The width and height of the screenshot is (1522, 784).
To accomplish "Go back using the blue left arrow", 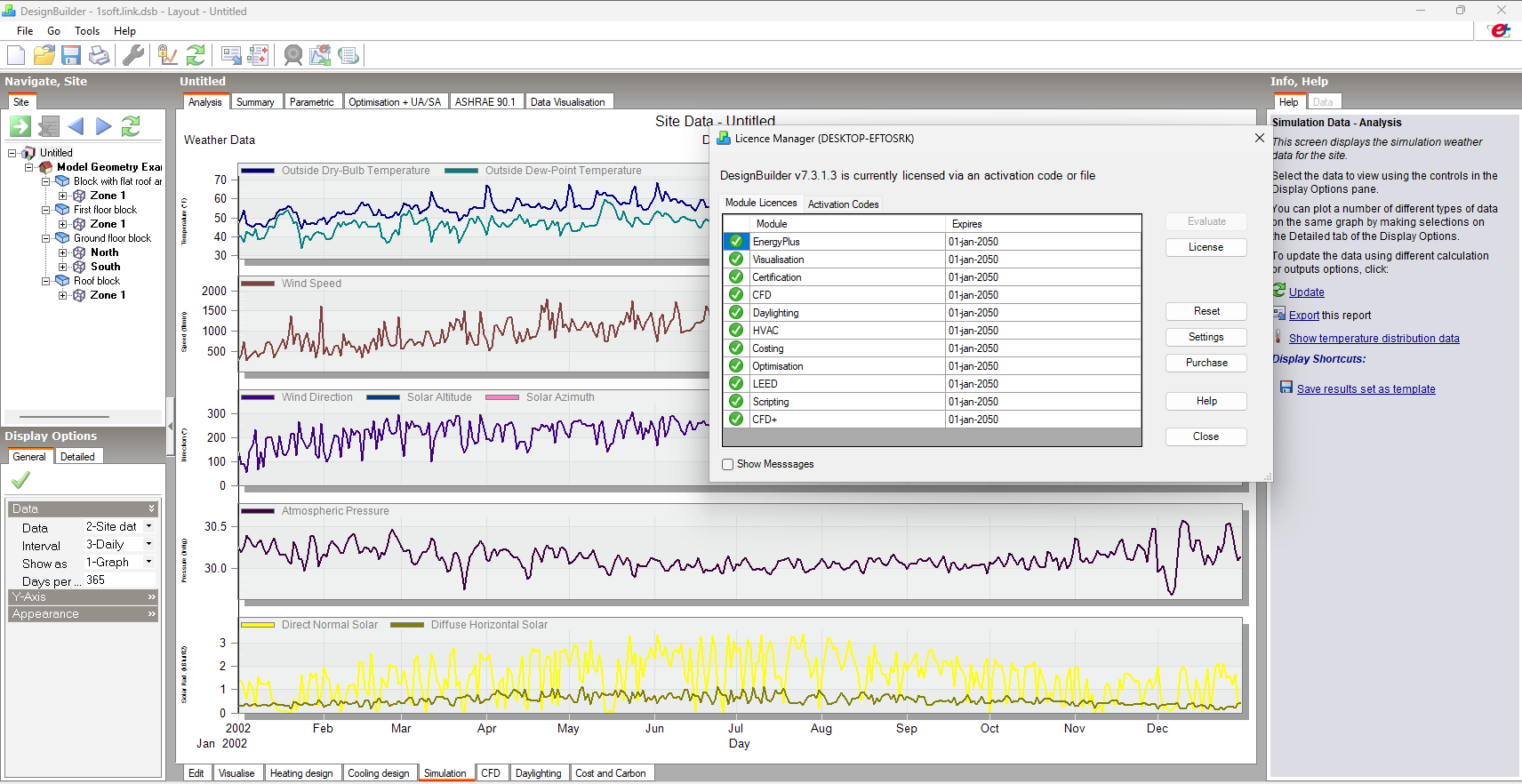I will tap(76, 126).
